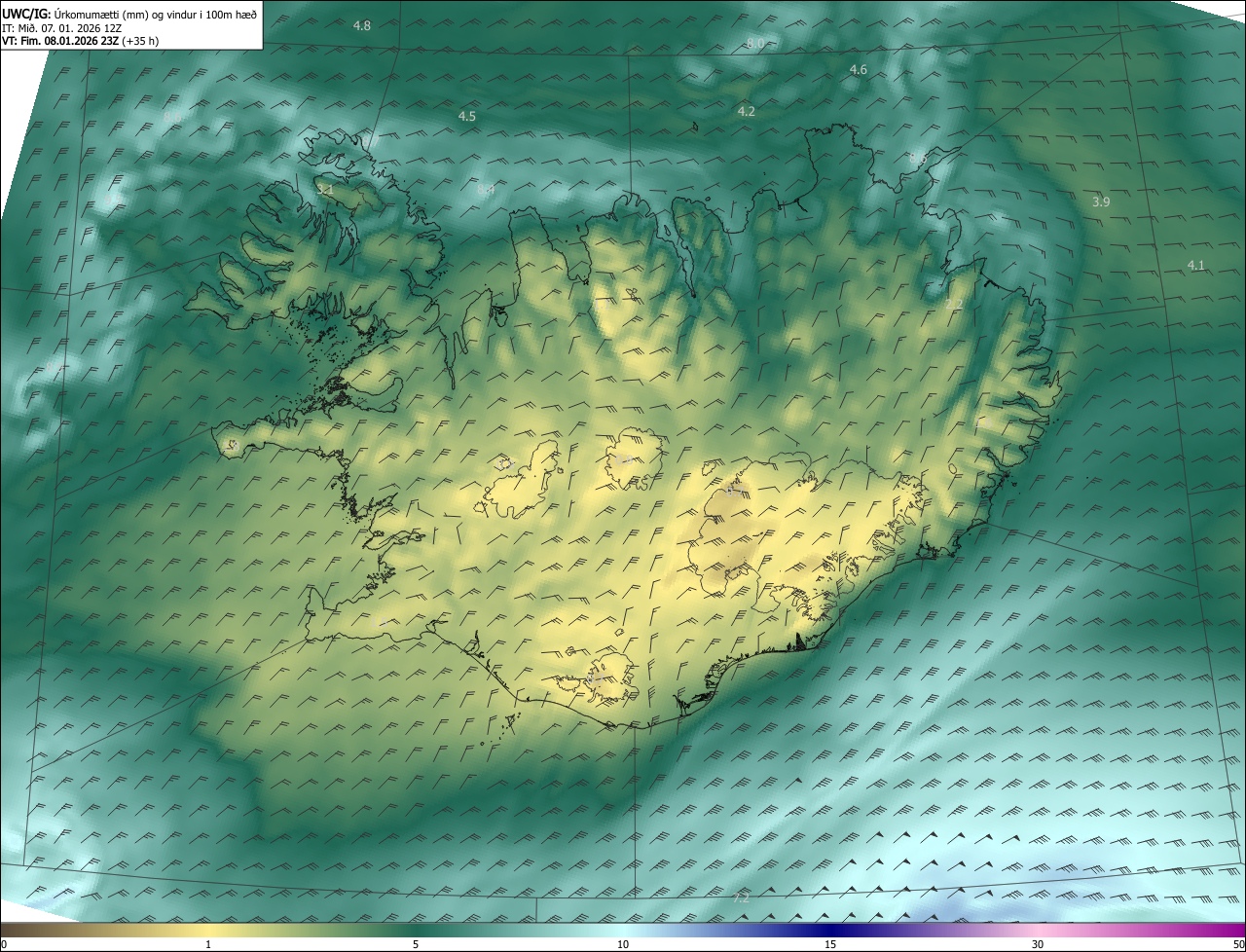This screenshot has height=952, width=1246.
Task: Click the 0 tick label on the color scale
Action: pos(4,944)
